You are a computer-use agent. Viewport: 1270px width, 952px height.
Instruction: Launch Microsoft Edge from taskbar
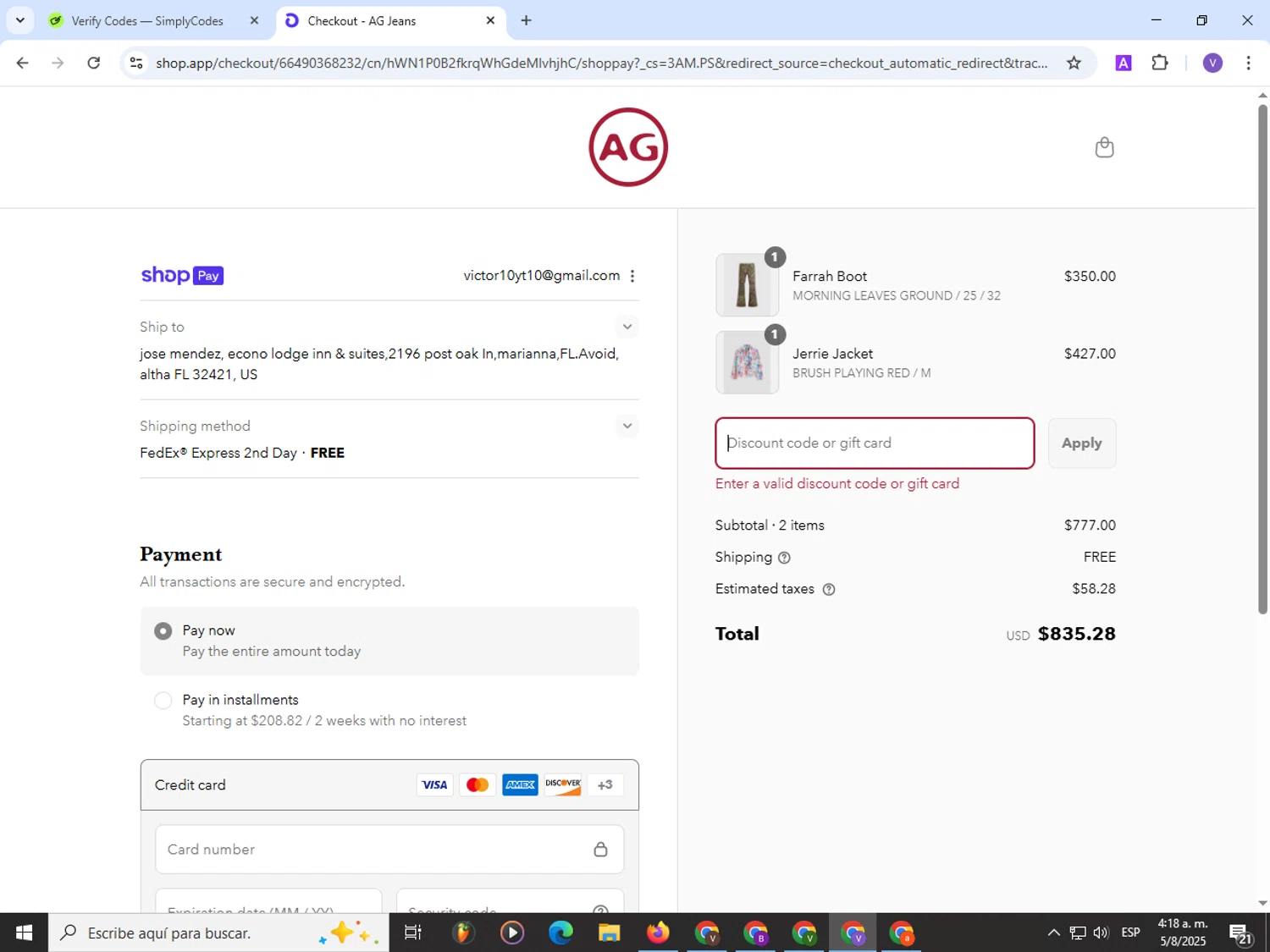point(560,933)
